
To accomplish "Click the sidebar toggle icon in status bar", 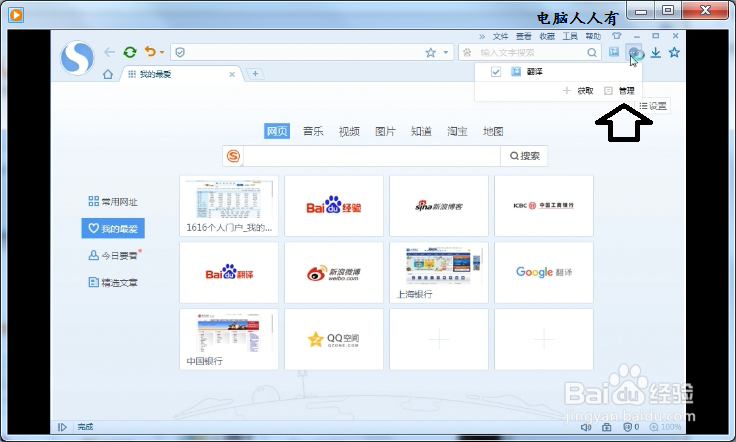I will [x=62, y=427].
